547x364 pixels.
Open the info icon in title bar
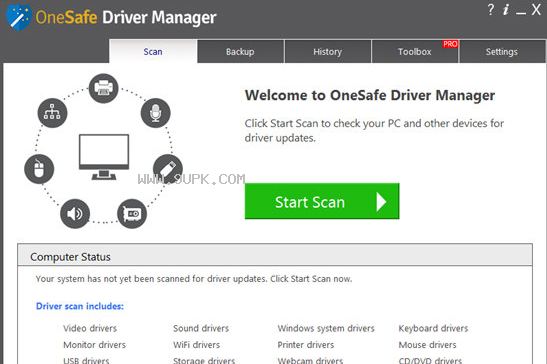click(x=506, y=10)
